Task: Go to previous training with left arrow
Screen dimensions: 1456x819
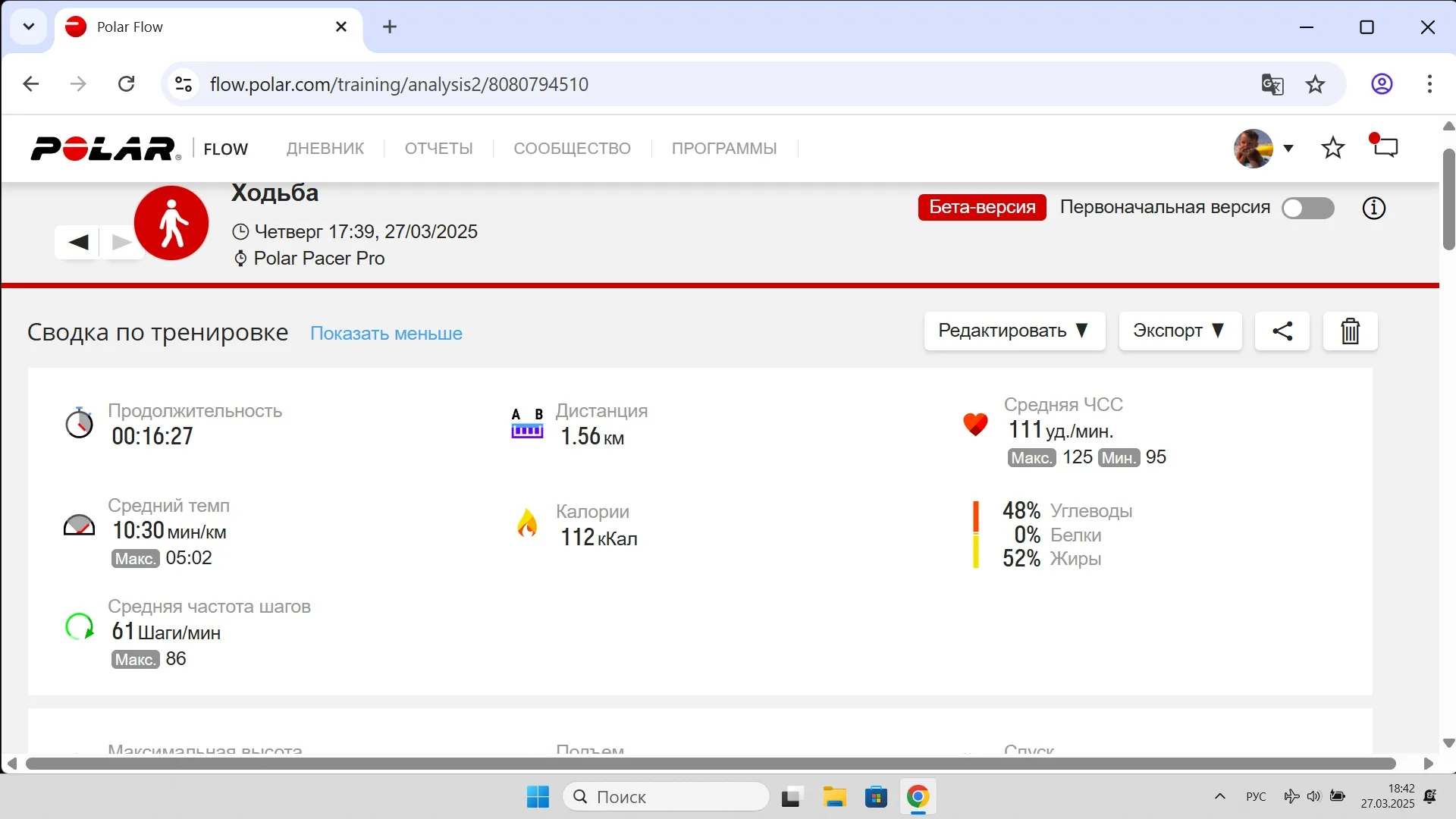Action: click(x=78, y=243)
